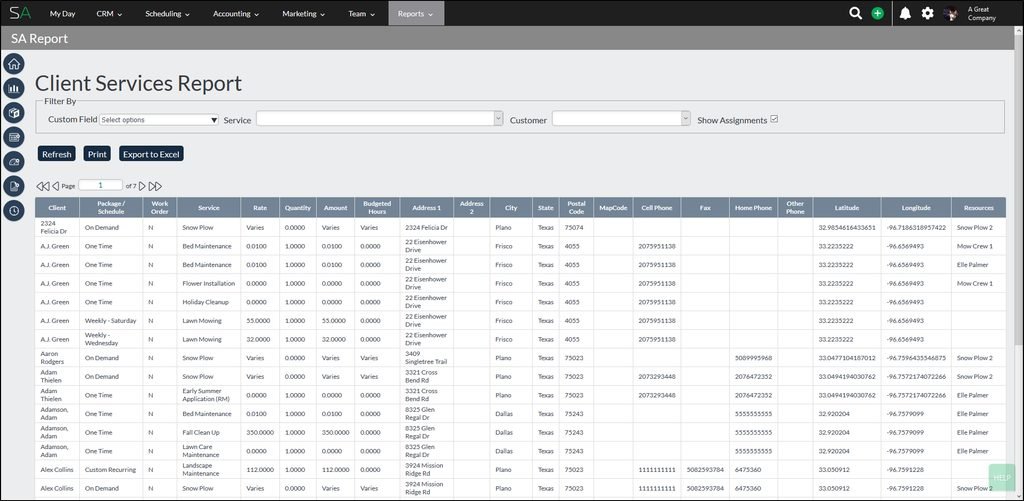Click the 112.0000 rate cell
1024x501 pixels.
pyautogui.click(x=260, y=470)
